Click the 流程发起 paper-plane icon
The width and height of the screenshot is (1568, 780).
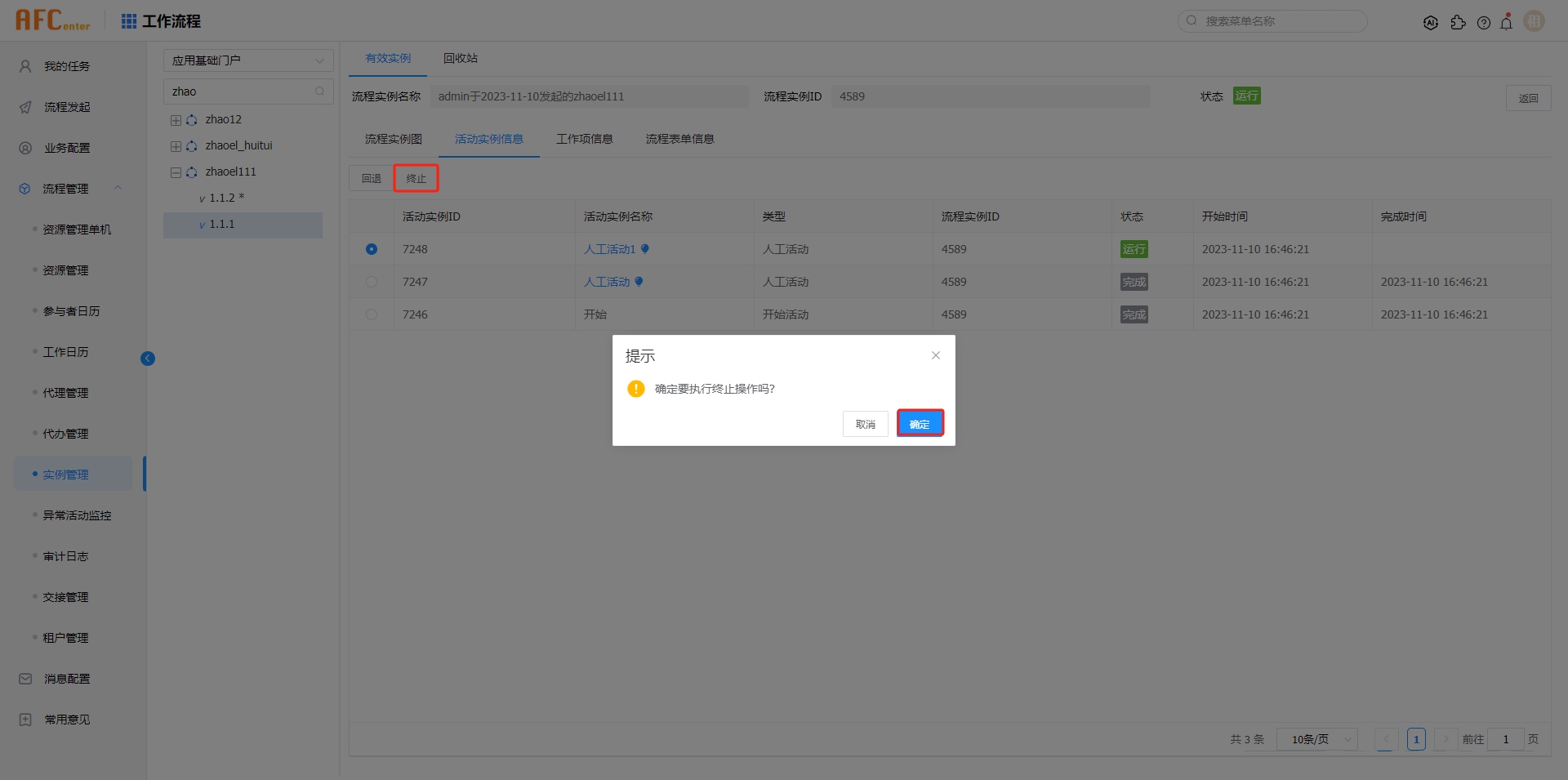pyautogui.click(x=24, y=107)
